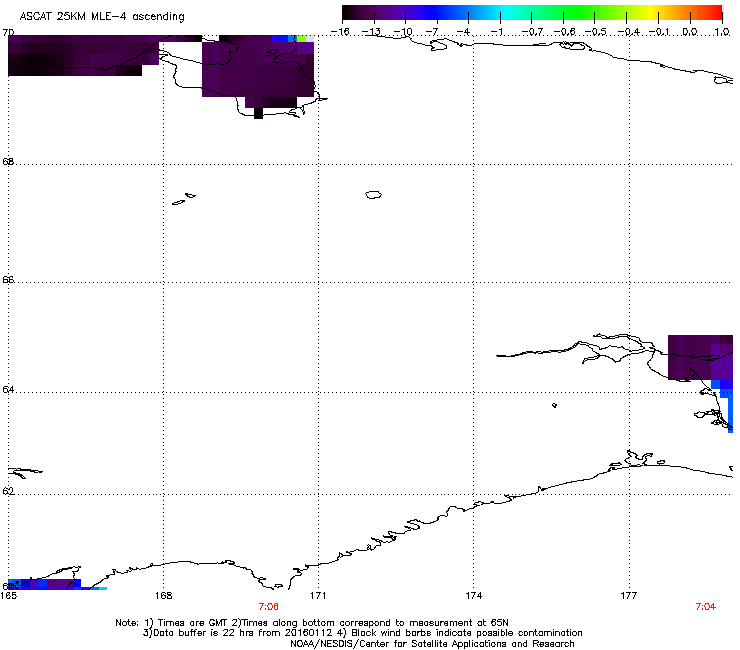The image size is (740, 650).
Task: Click the longitude label "165"
Action: coord(8,596)
